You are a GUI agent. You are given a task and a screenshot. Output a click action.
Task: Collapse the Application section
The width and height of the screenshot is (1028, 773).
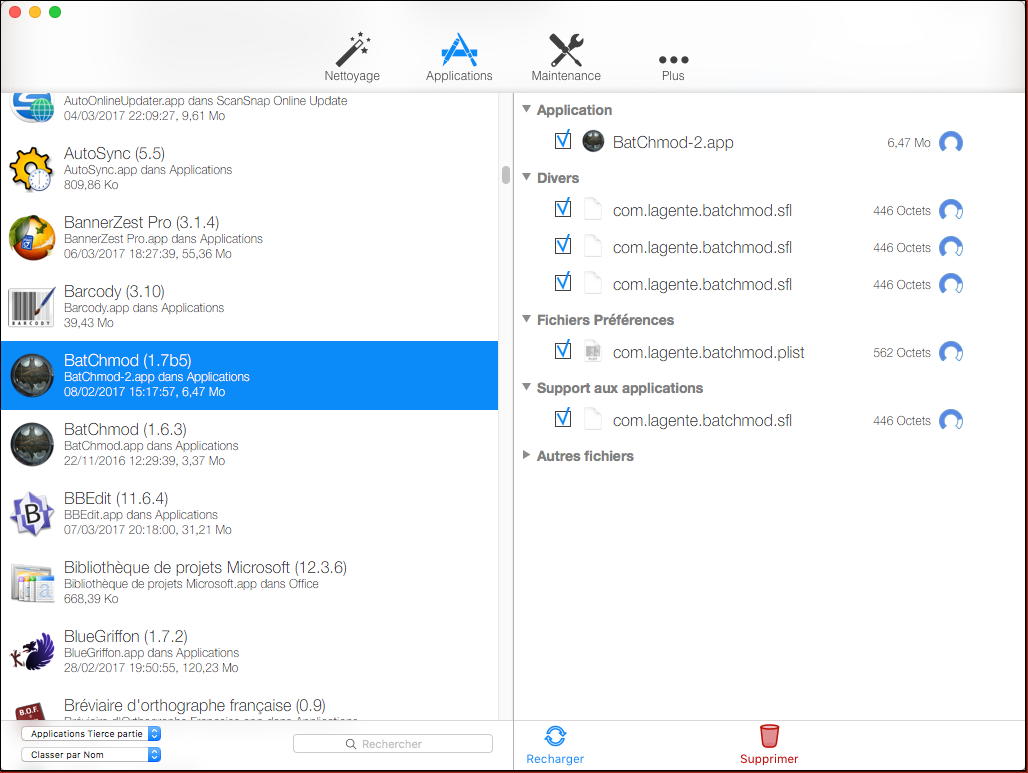pyautogui.click(x=526, y=109)
